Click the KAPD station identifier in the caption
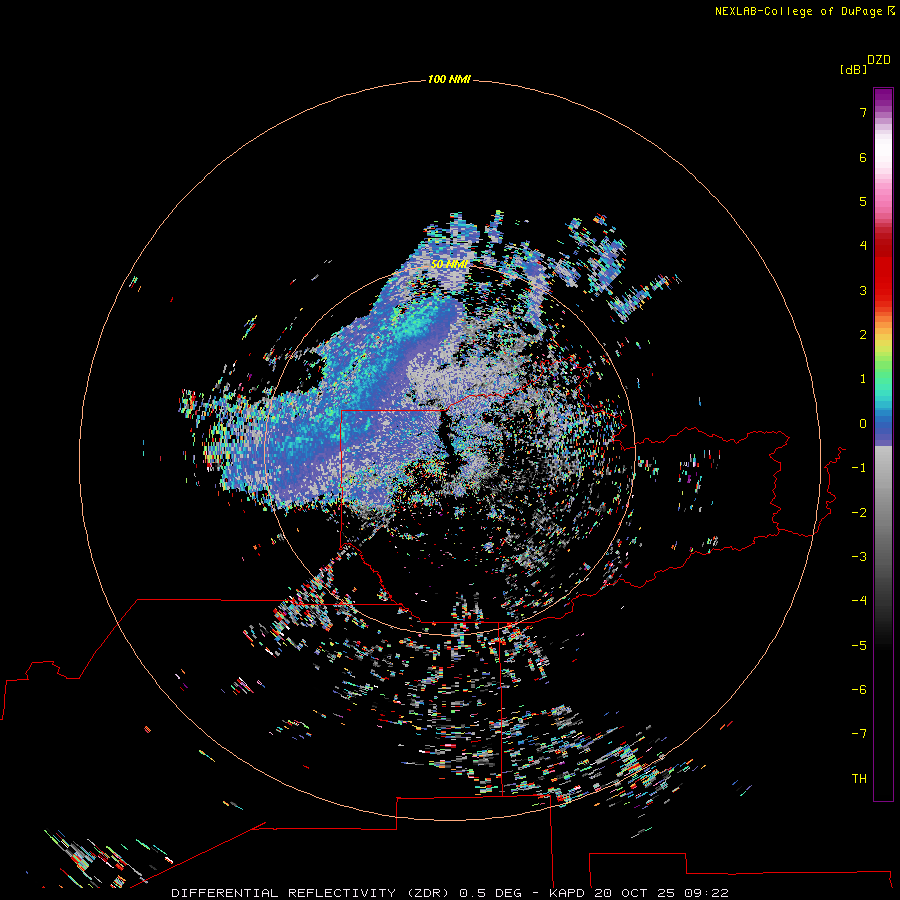This screenshot has width=900, height=900. (x=567, y=893)
